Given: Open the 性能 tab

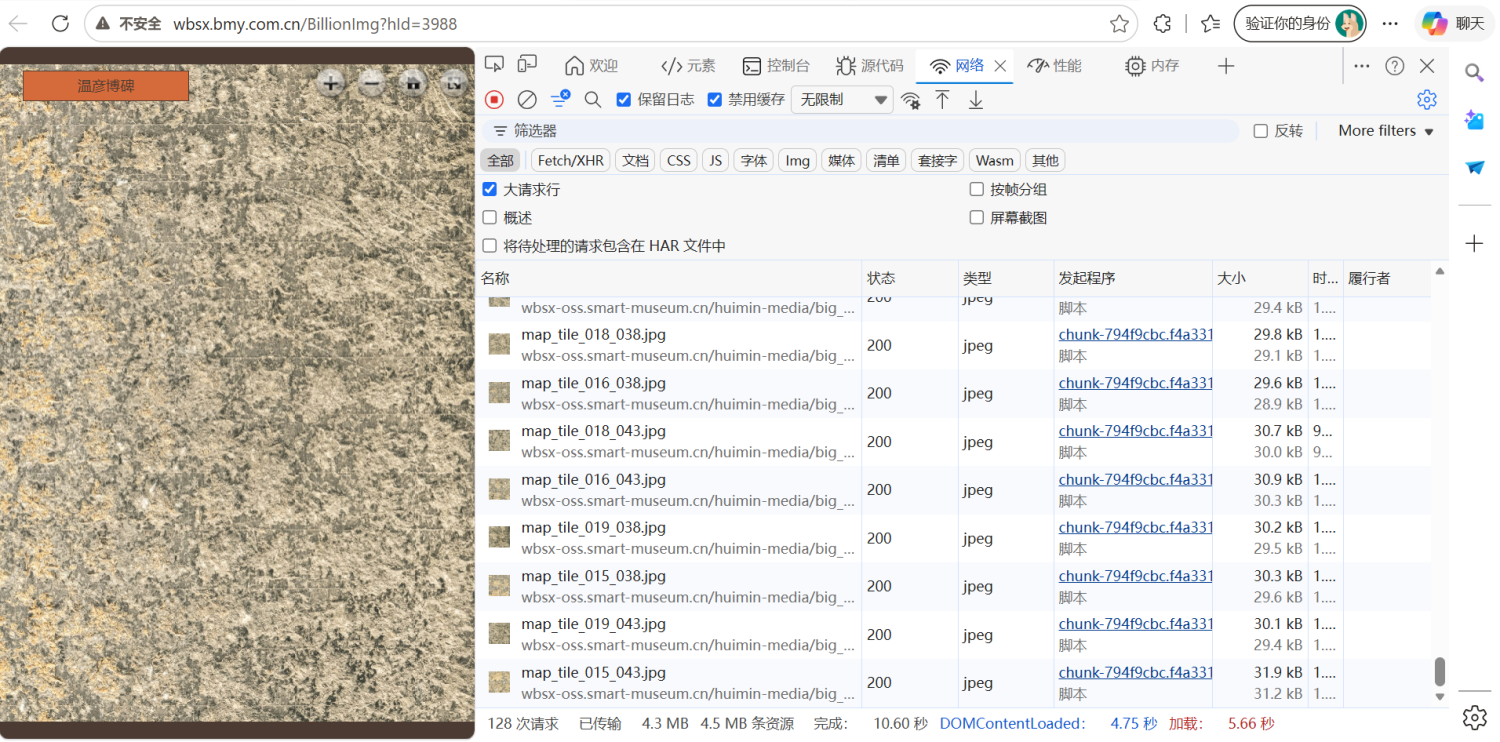Looking at the screenshot, I should [1055, 66].
